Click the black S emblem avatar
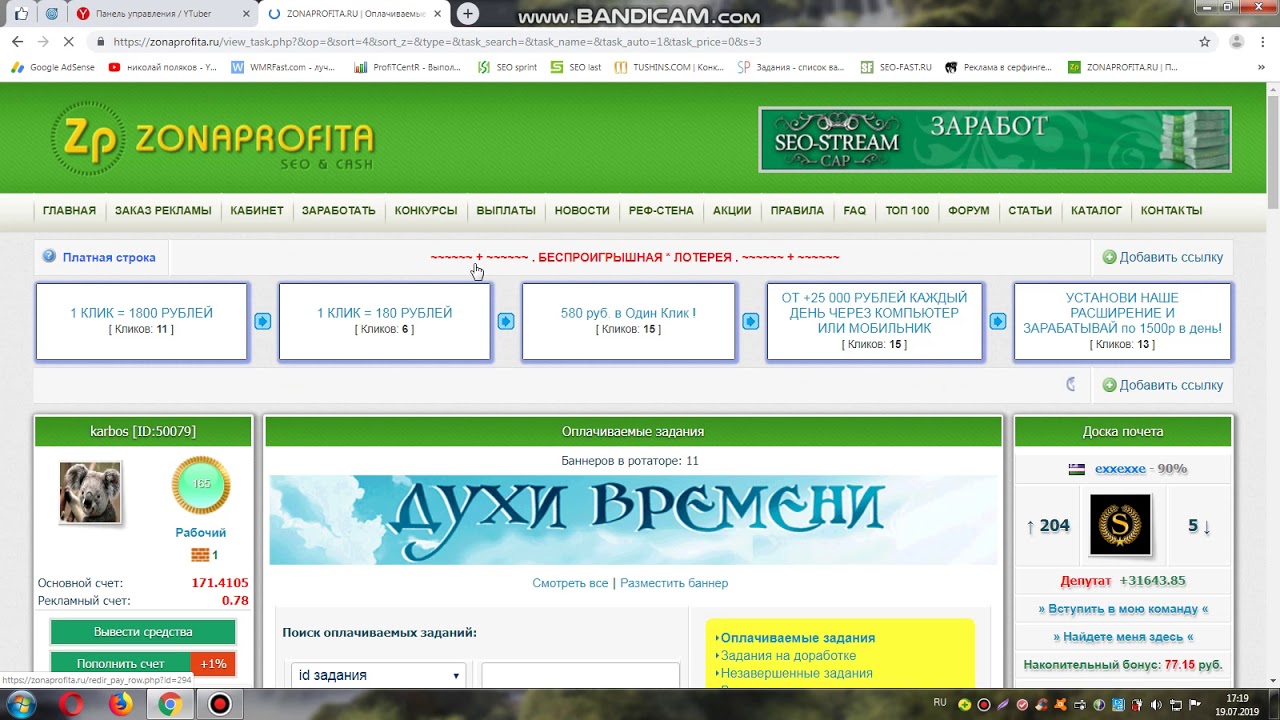The height and width of the screenshot is (720, 1280). click(x=1120, y=525)
